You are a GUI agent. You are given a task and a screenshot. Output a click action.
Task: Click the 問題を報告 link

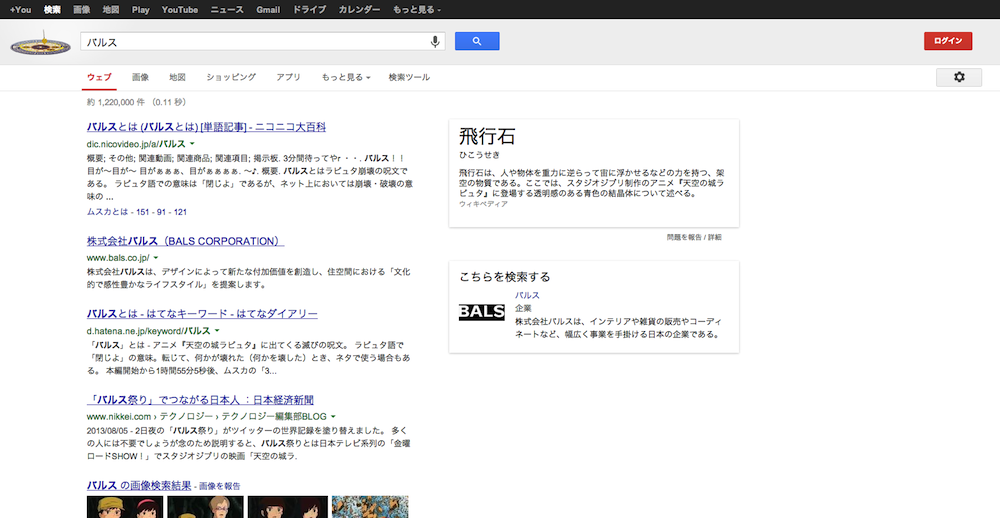click(x=685, y=238)
